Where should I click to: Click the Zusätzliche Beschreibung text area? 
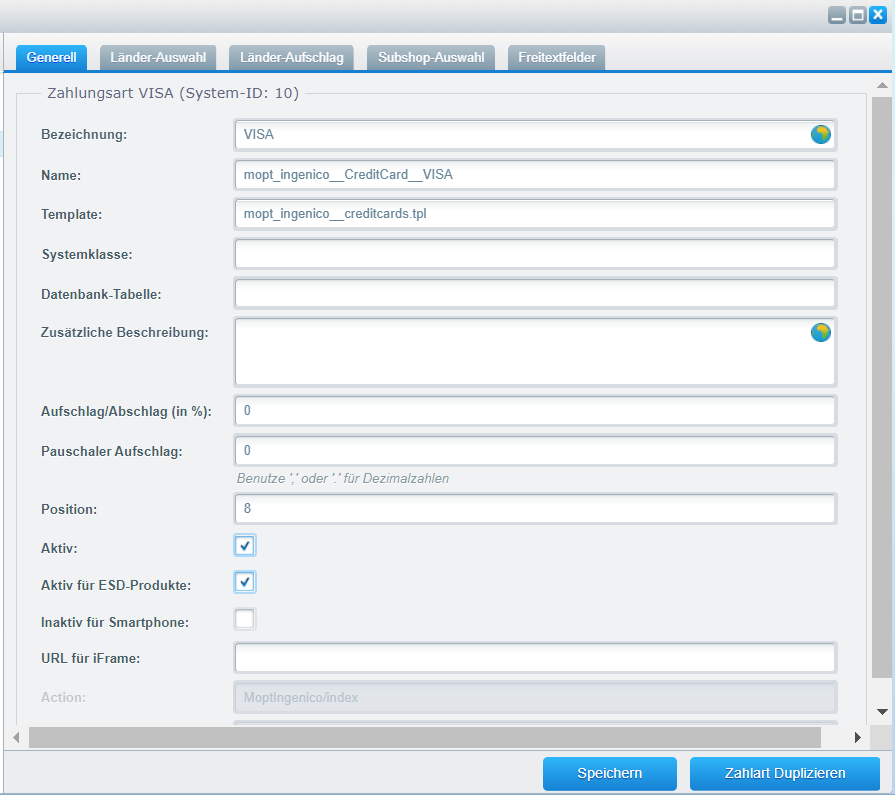tap(535, 352)
